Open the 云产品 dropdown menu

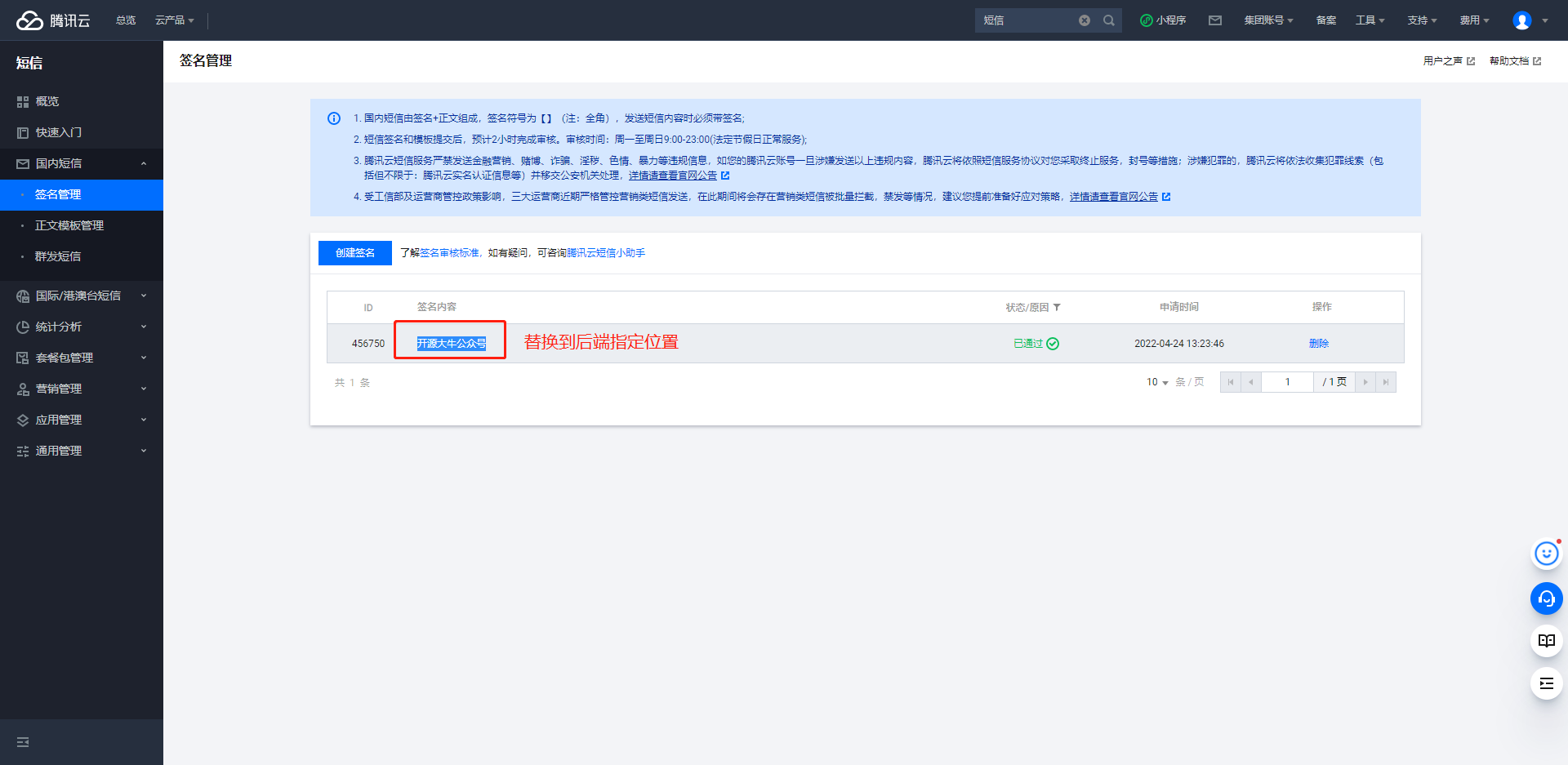click(x=174, y=20)
